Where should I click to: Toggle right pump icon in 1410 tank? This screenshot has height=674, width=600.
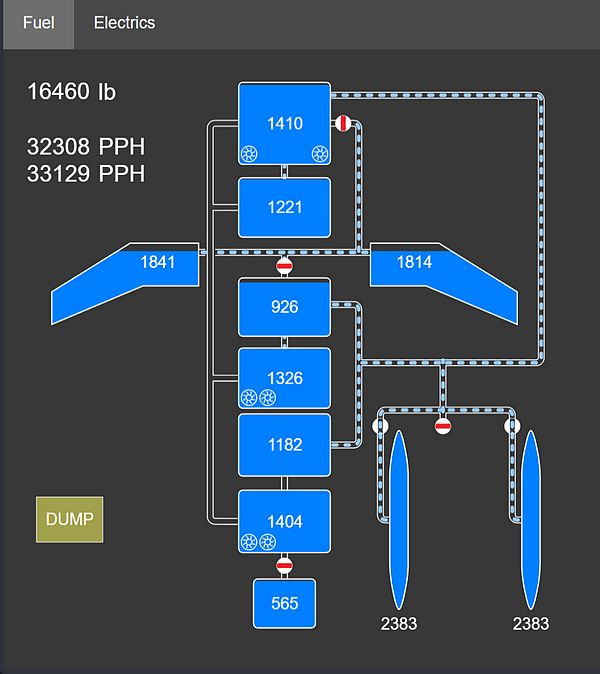320,153
